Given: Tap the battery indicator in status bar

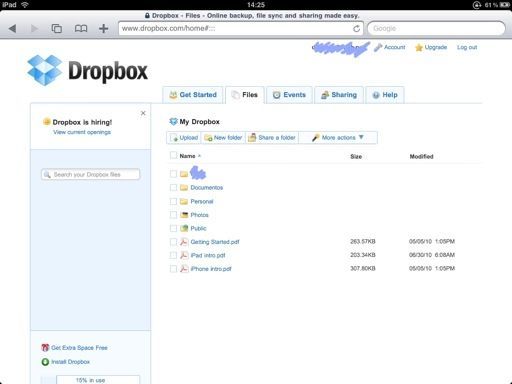Looking at the screenshot, I should 504,5.
